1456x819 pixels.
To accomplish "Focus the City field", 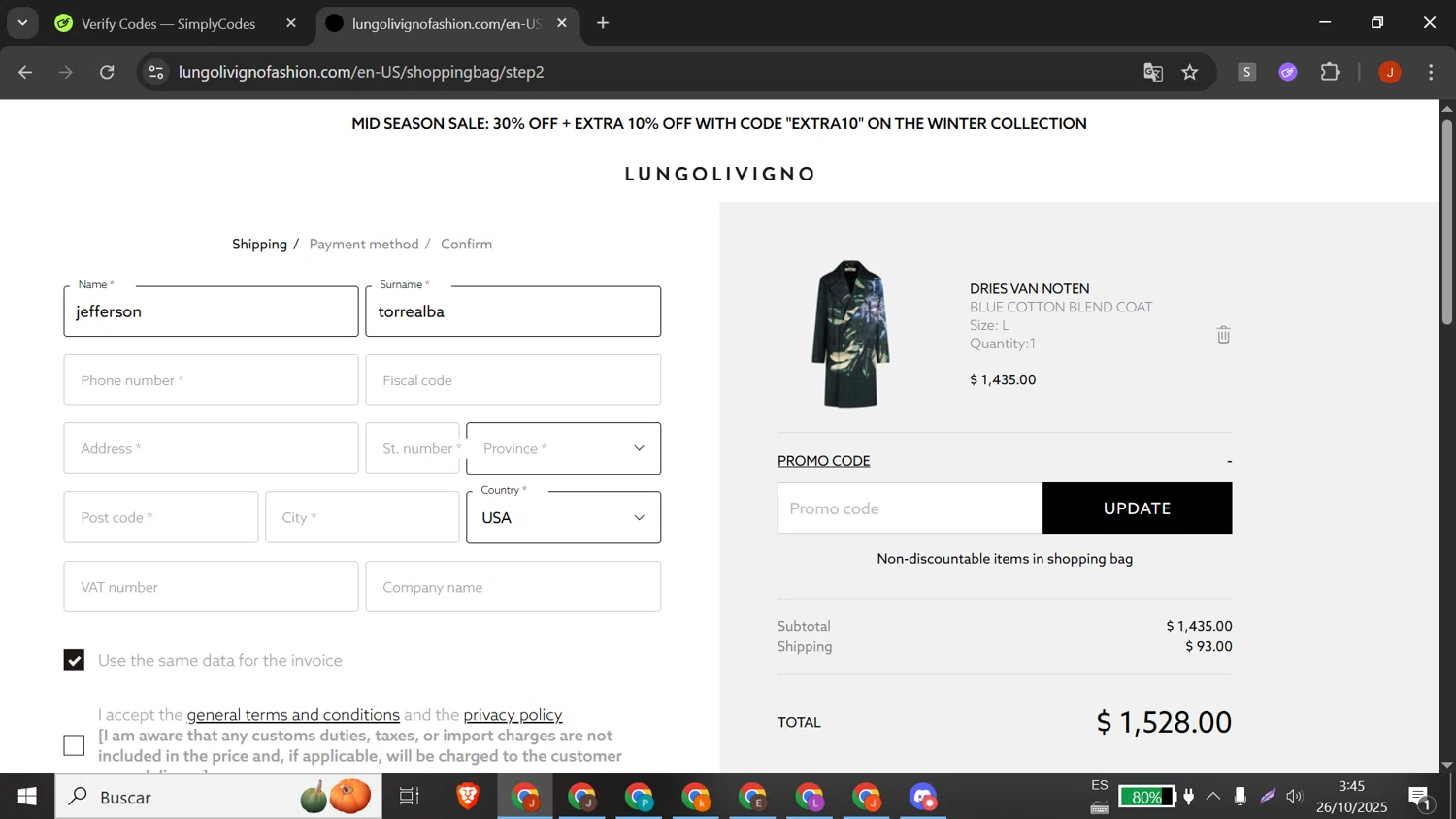I will point(362,517).
